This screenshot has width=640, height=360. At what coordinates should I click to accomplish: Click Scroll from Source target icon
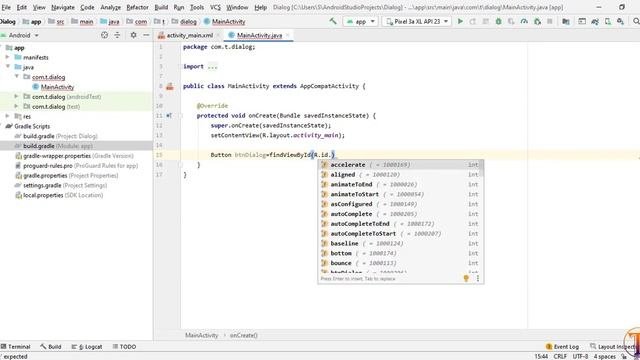104,36
